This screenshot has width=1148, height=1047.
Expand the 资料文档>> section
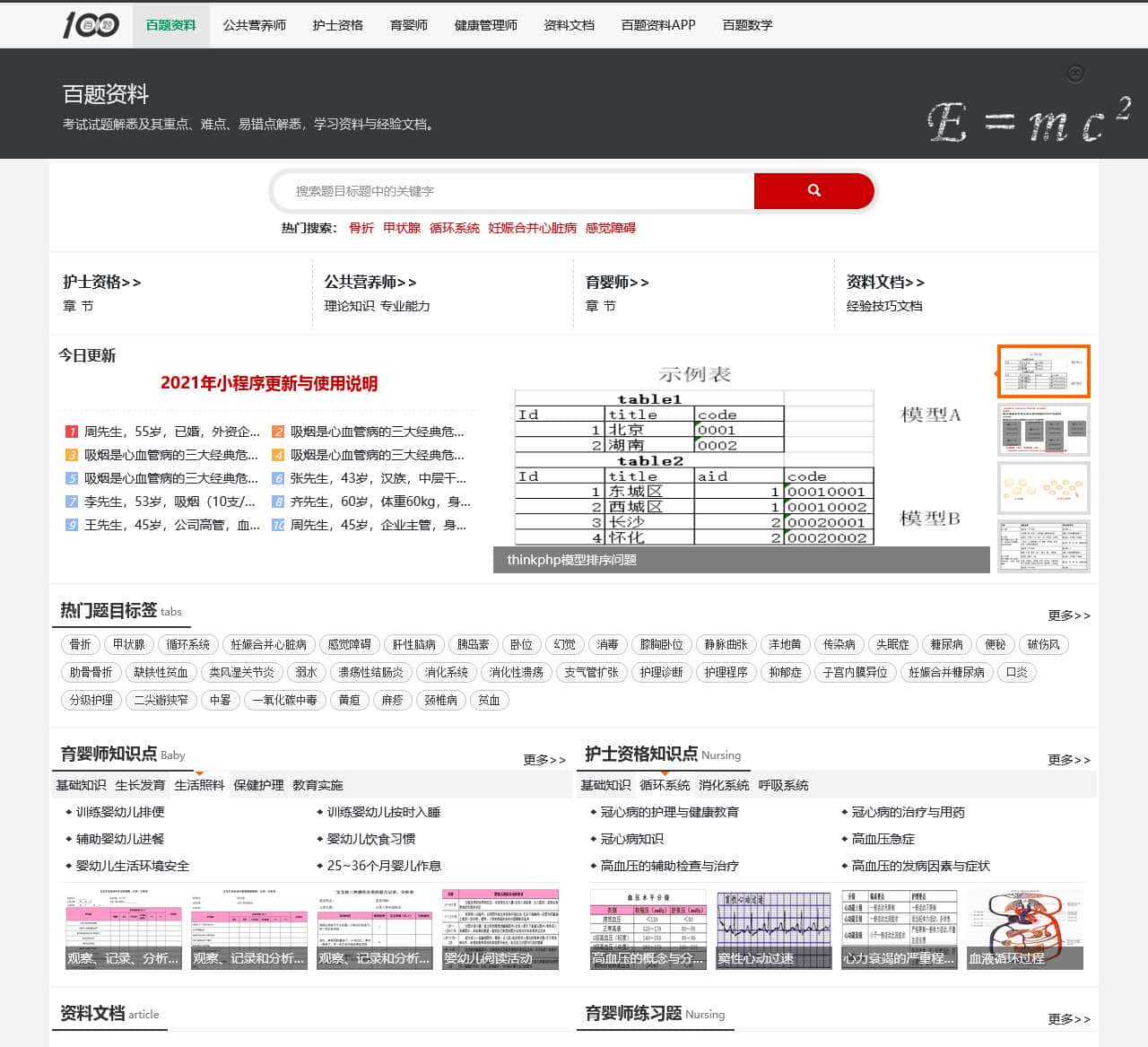click(885, 282)
